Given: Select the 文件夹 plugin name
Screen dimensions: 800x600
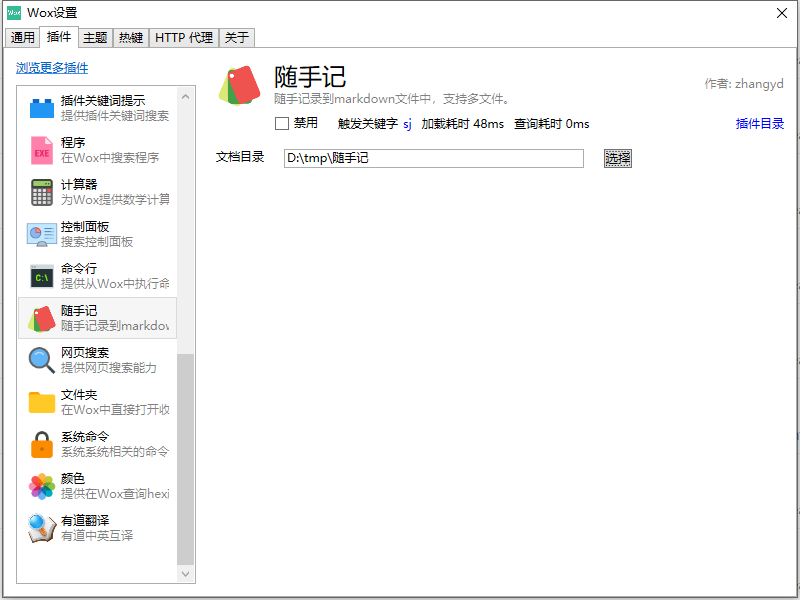Looking at the screenshot, I should point(79,394).
